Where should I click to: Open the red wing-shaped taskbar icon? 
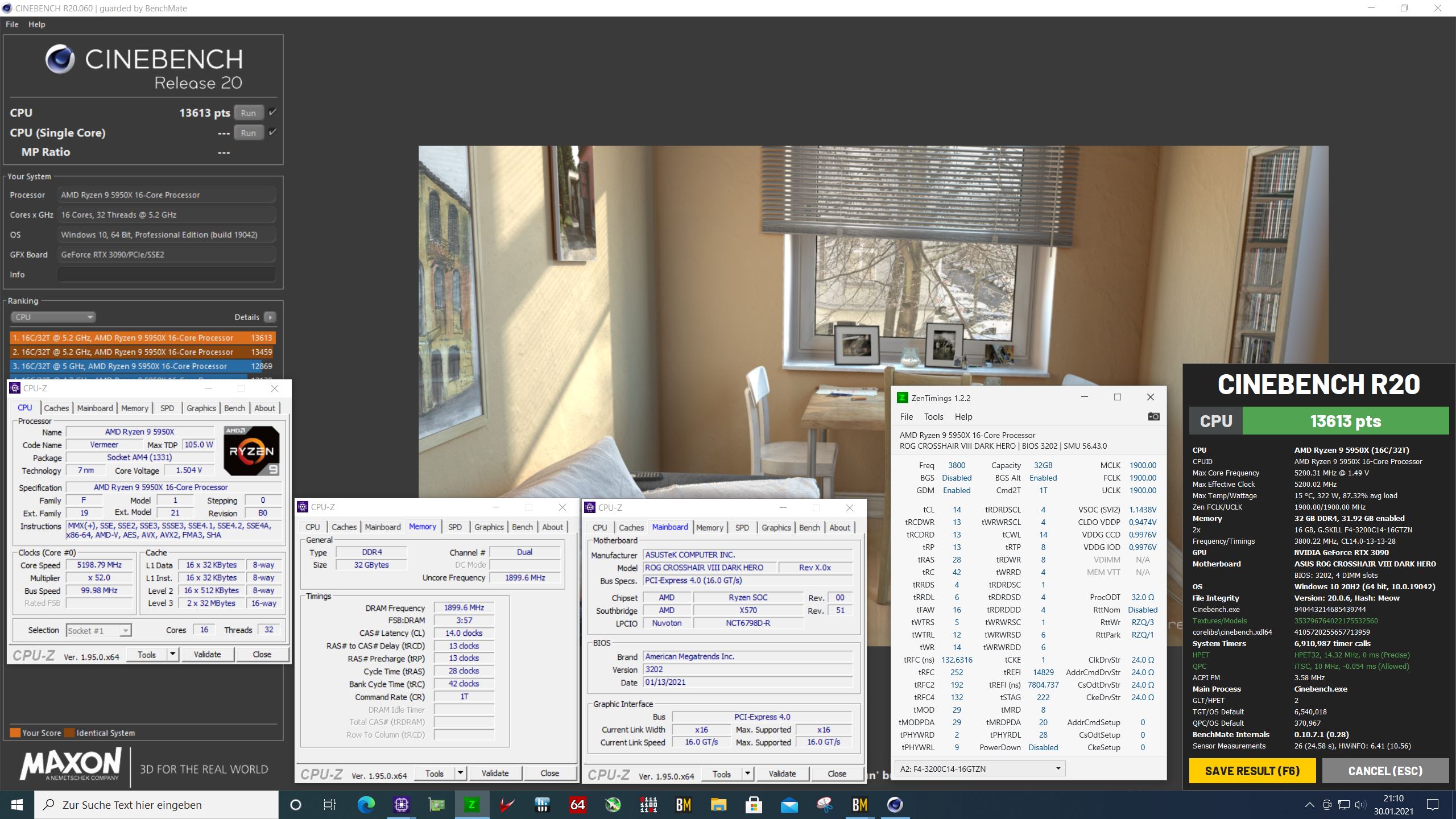(507, 805)
